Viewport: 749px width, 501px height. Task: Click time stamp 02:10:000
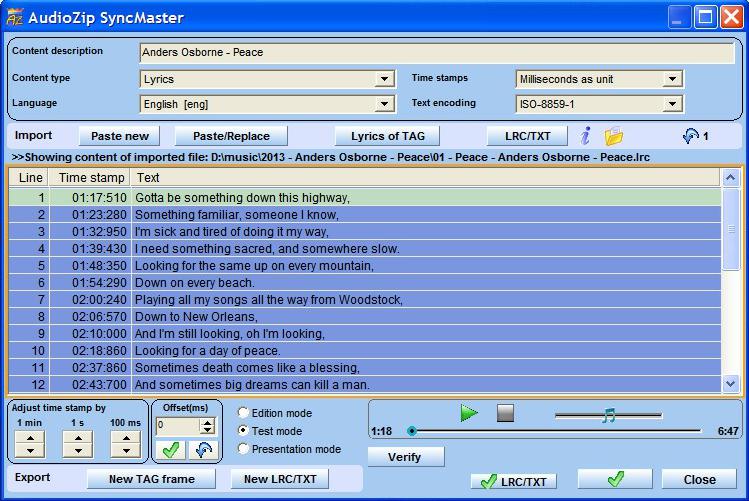(99, 334)
